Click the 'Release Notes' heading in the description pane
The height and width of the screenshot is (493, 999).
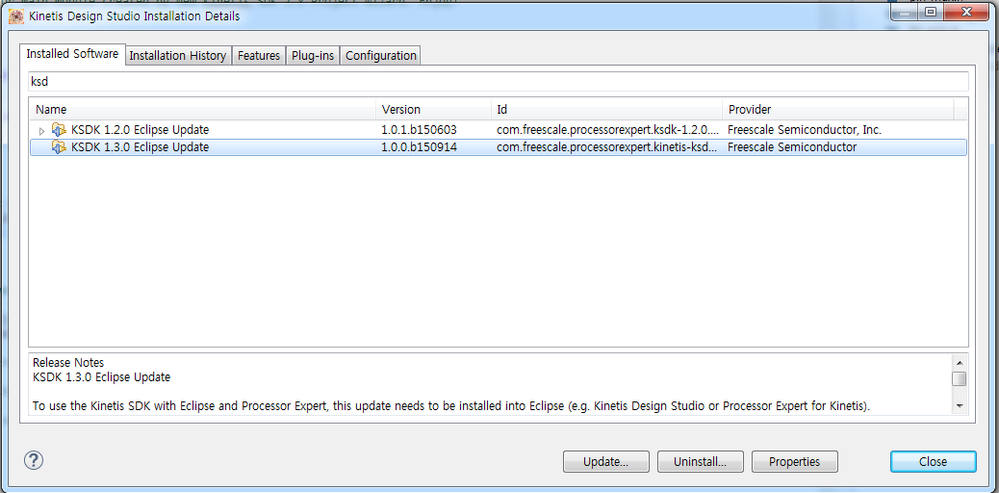click(x=68, y=362)
